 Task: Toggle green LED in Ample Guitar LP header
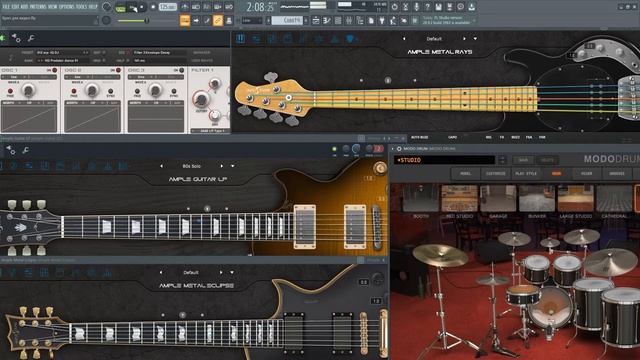tap(334, 149)
